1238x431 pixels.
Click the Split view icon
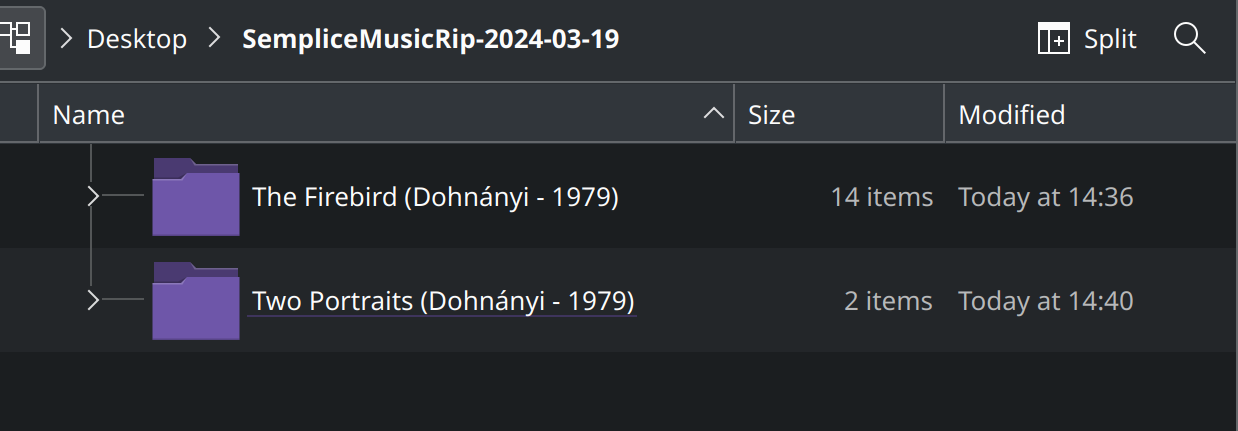tap(1053, 39)
